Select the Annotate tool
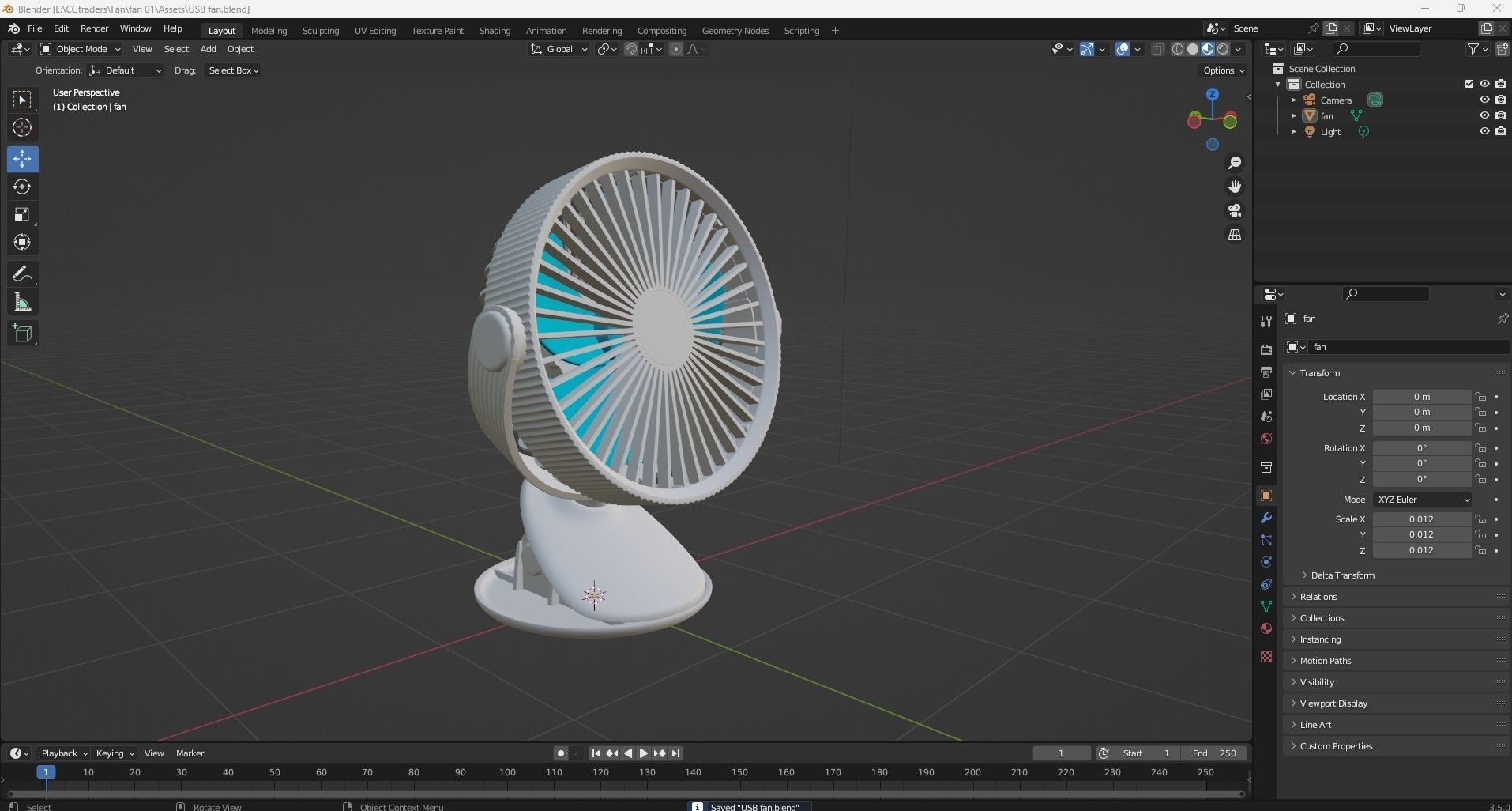The width and height of the screenshot is (1512, 811). [x=22, y=274]
